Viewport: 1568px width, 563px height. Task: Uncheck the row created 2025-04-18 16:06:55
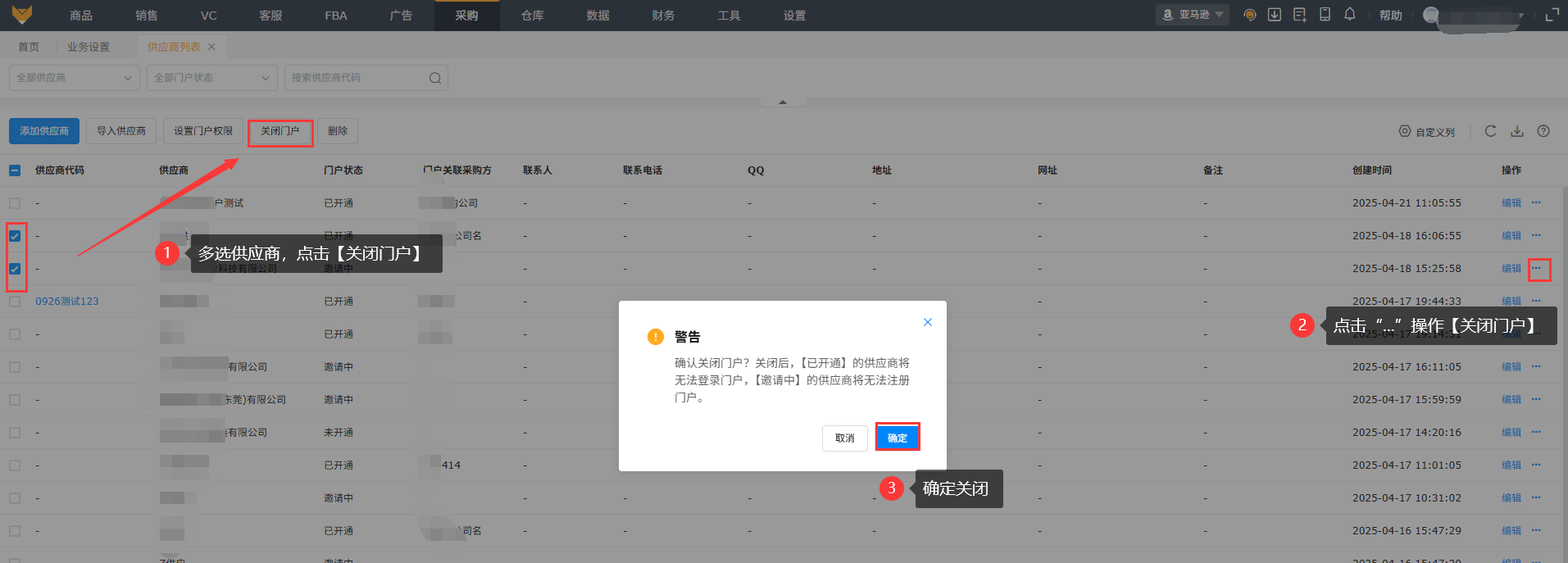pos(15,236)
